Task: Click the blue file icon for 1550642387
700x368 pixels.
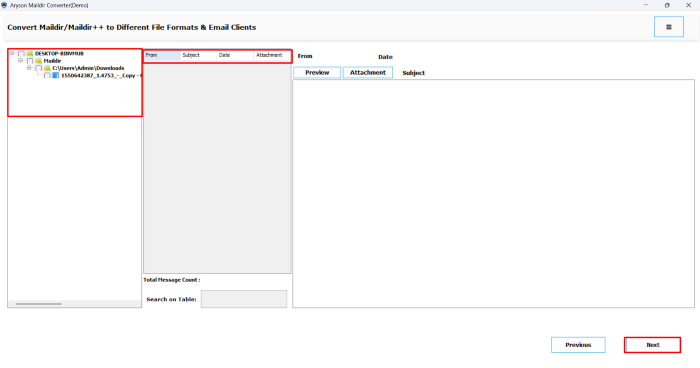Action: coord(56,75)
